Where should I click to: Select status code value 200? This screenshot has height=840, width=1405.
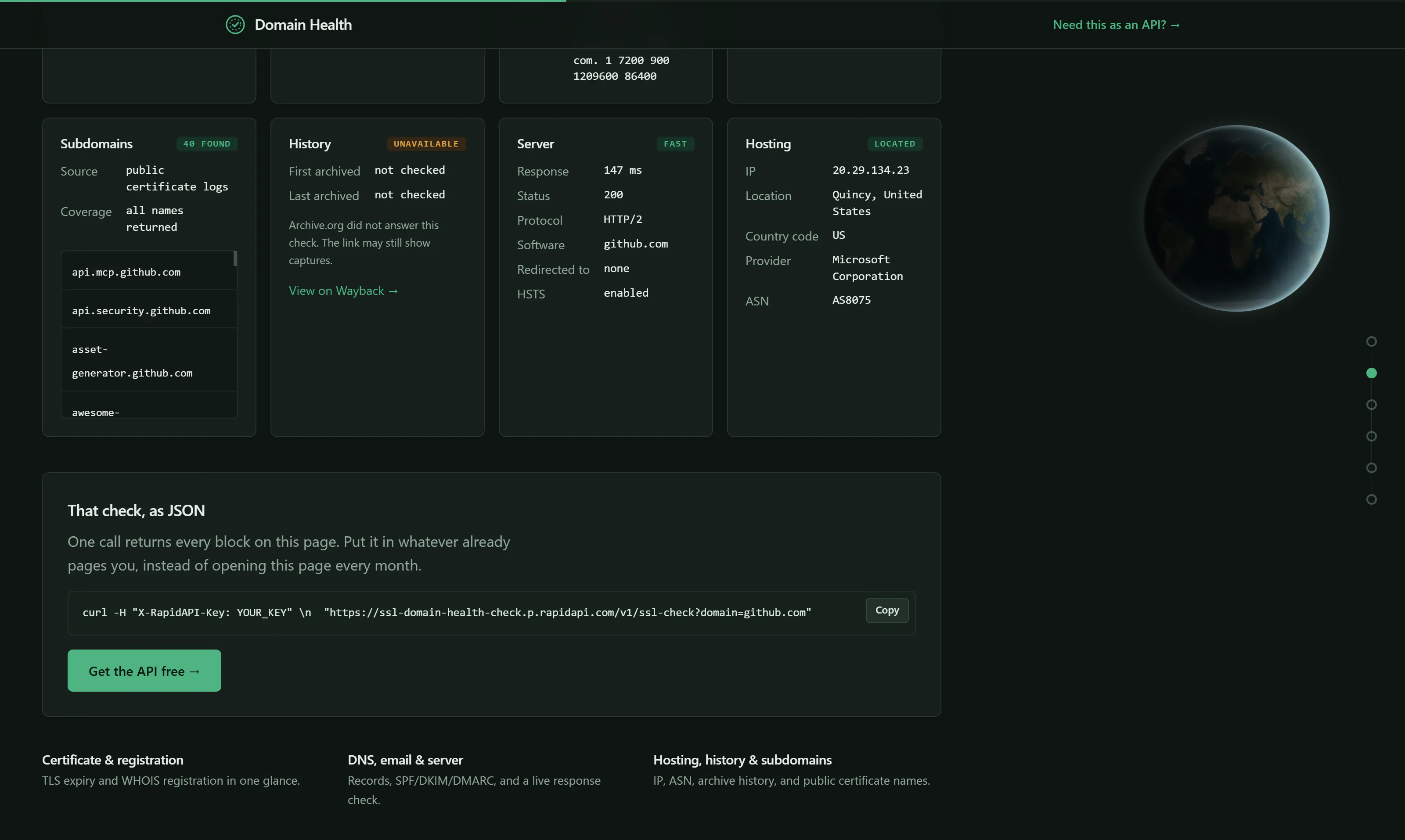pos(613,195)
